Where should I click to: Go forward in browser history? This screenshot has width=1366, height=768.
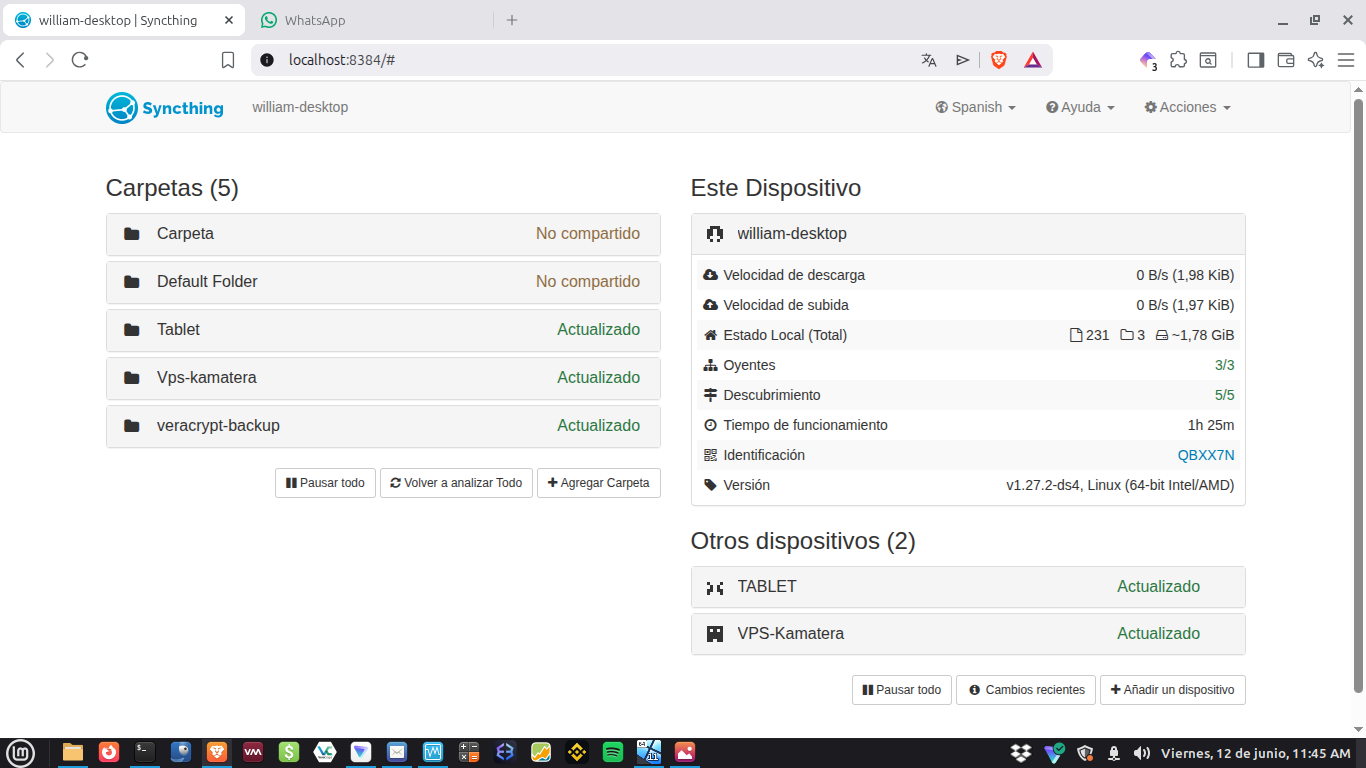pos(50,60)
